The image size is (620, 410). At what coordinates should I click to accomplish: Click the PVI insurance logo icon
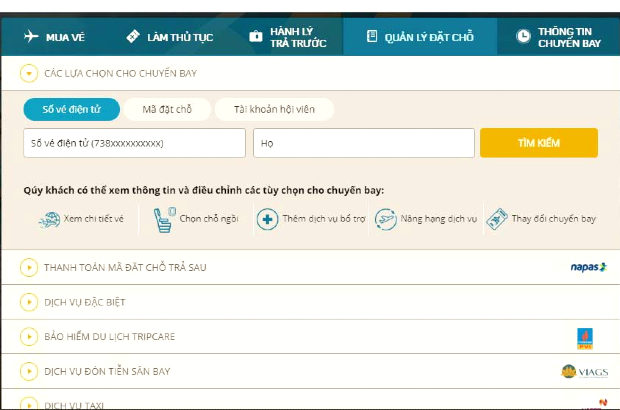(x=585, y=338)
